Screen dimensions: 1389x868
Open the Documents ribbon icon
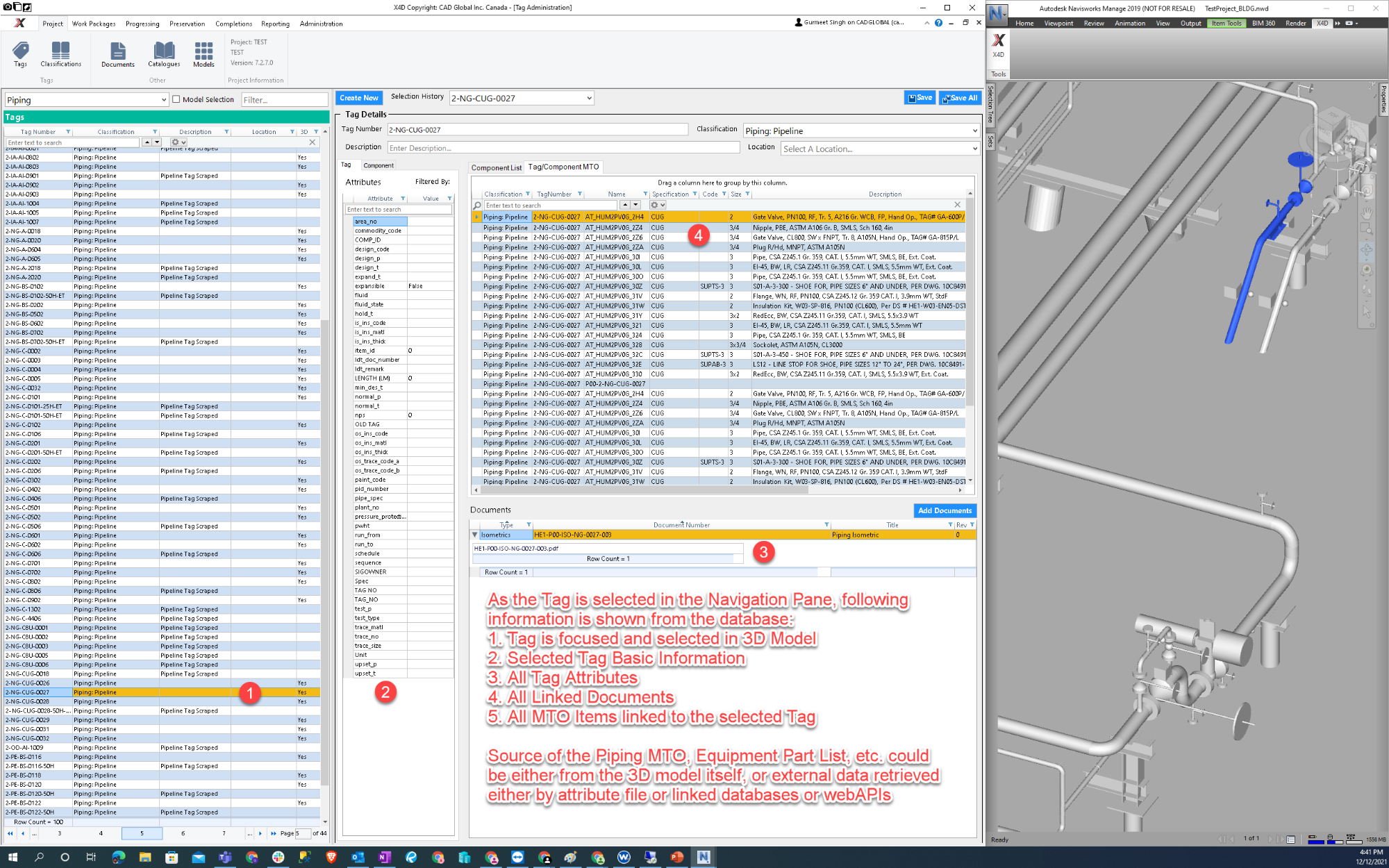click(117, 54)
